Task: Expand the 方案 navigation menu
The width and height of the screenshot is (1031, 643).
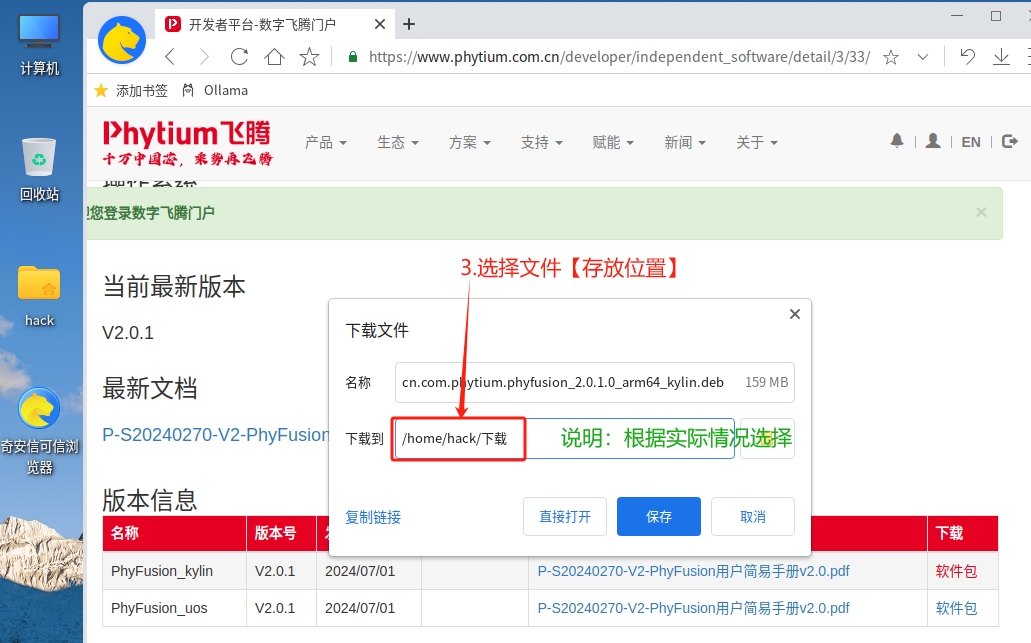Action: click(469, 143)
